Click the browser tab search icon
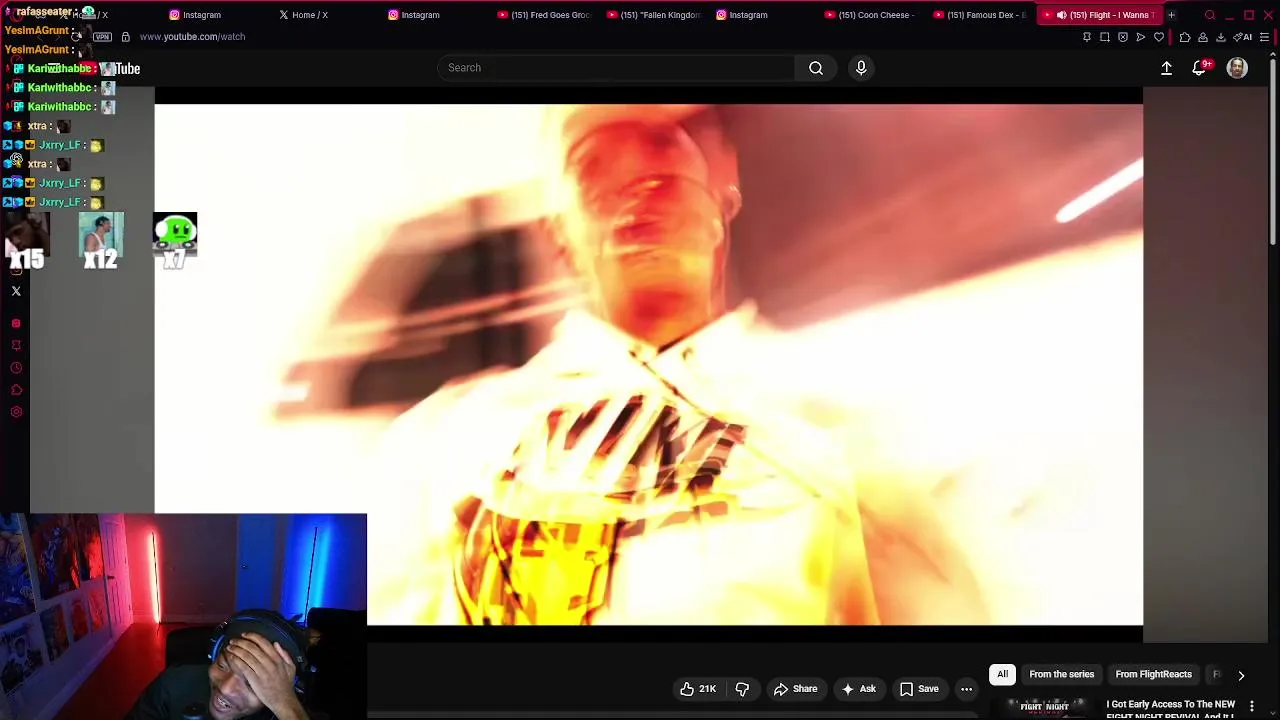 coord(1210,15)
